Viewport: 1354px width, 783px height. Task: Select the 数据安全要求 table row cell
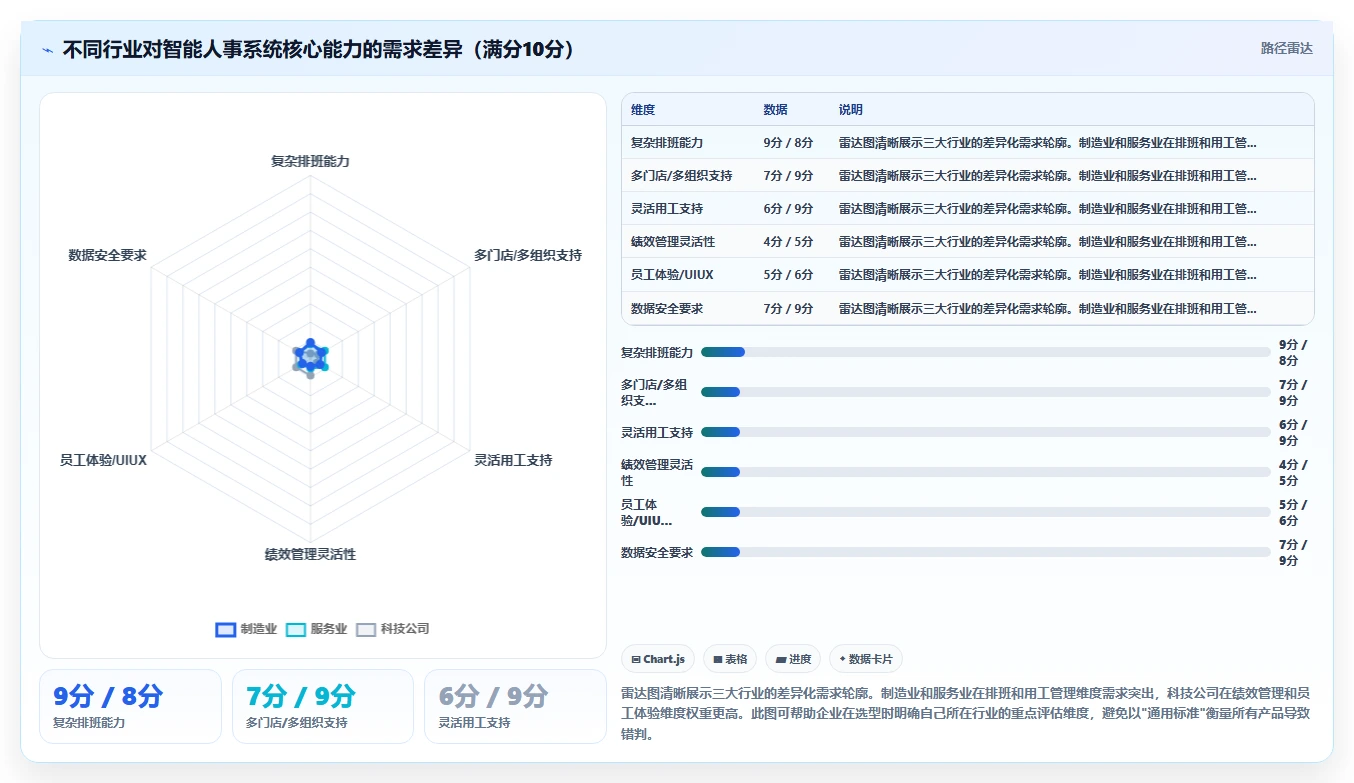pyautogui.click(x=667, y=309)
